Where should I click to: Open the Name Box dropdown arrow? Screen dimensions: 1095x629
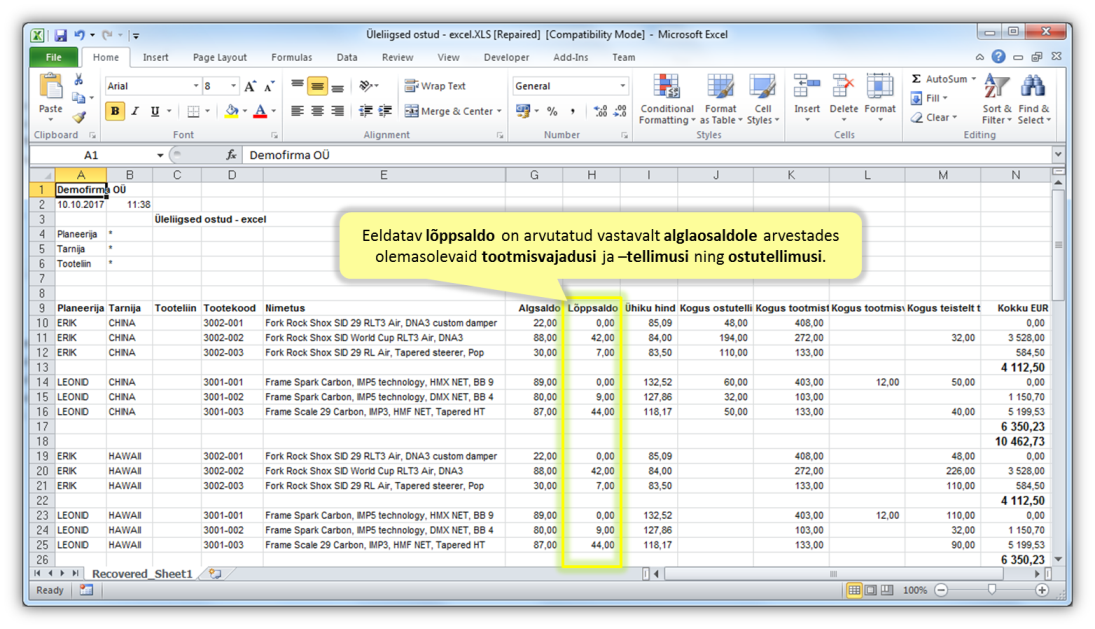pyautogui.click(x=160, y=155)
